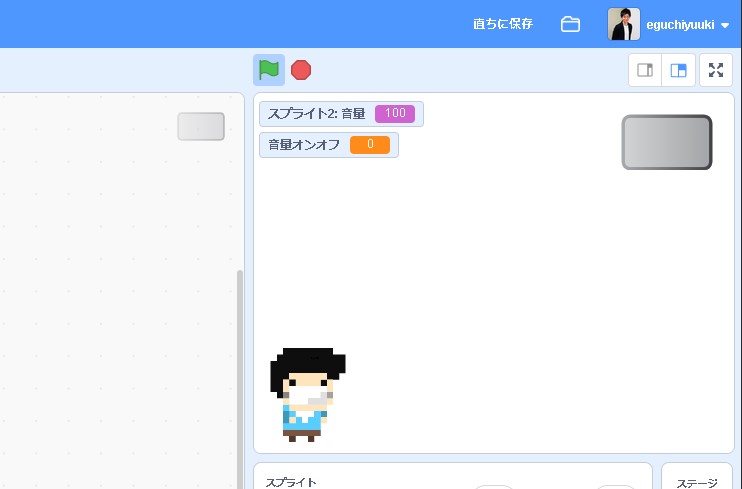Click 直ちに保存 to save now
Screen dimensions: 742x489
503,24
